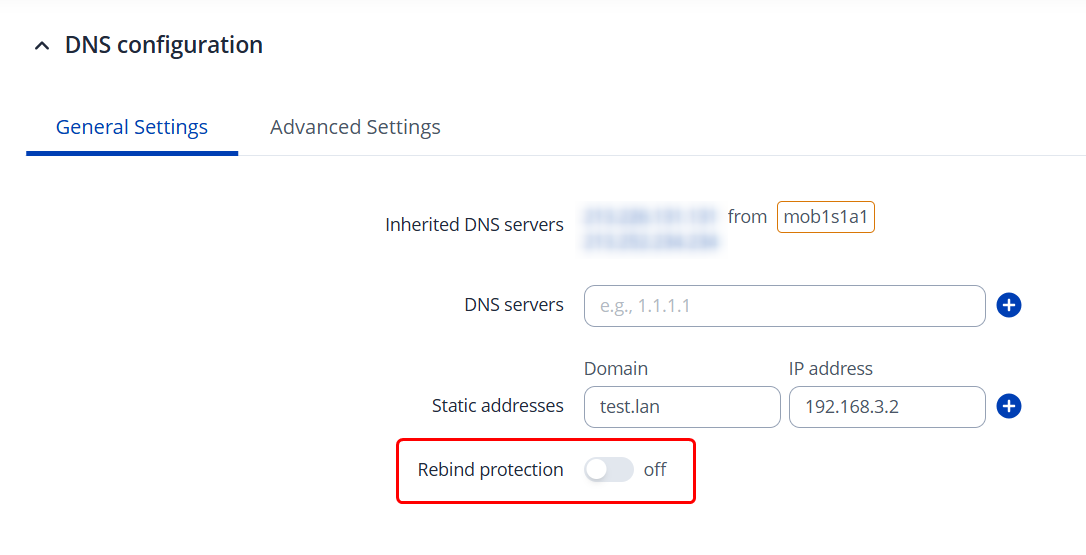Click the Static addresses label

(497, 406)
